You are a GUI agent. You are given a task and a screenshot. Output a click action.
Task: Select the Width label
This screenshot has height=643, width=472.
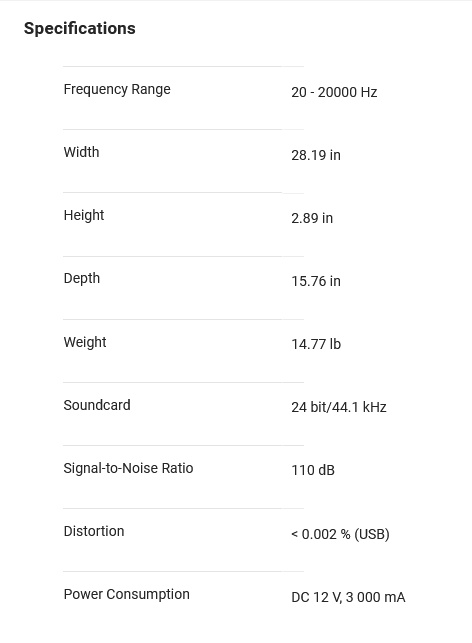pos(81,152)
